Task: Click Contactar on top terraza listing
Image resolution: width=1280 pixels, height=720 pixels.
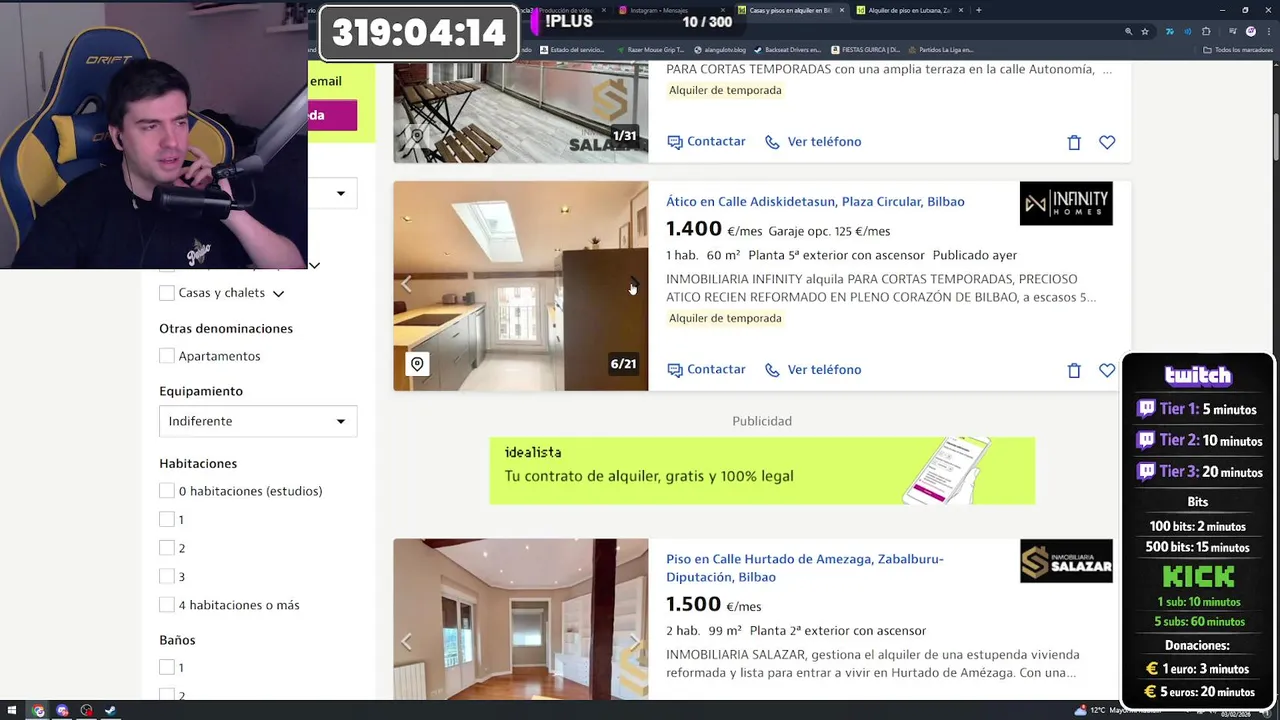Action: [x=706, y=142]
